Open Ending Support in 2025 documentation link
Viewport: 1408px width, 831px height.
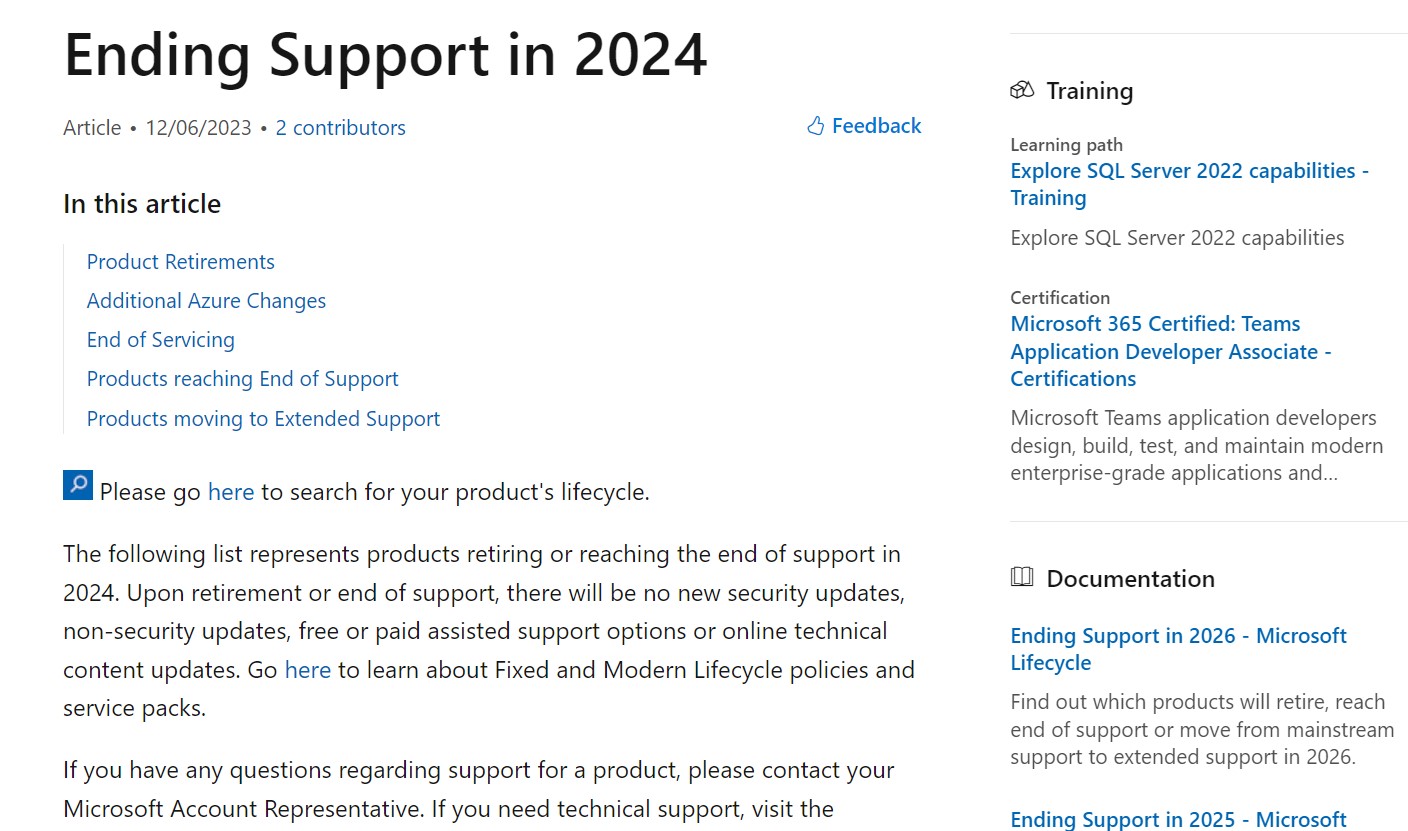click(x=1178, y=820)
